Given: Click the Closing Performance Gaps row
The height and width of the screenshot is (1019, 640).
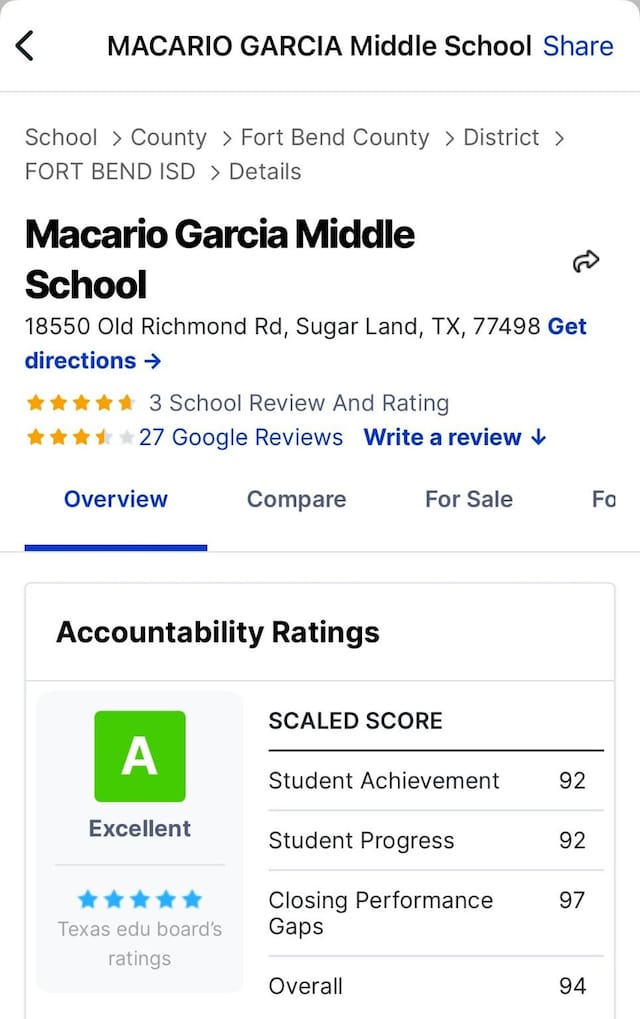Looking at the screenshot, I should pos(436,913).
